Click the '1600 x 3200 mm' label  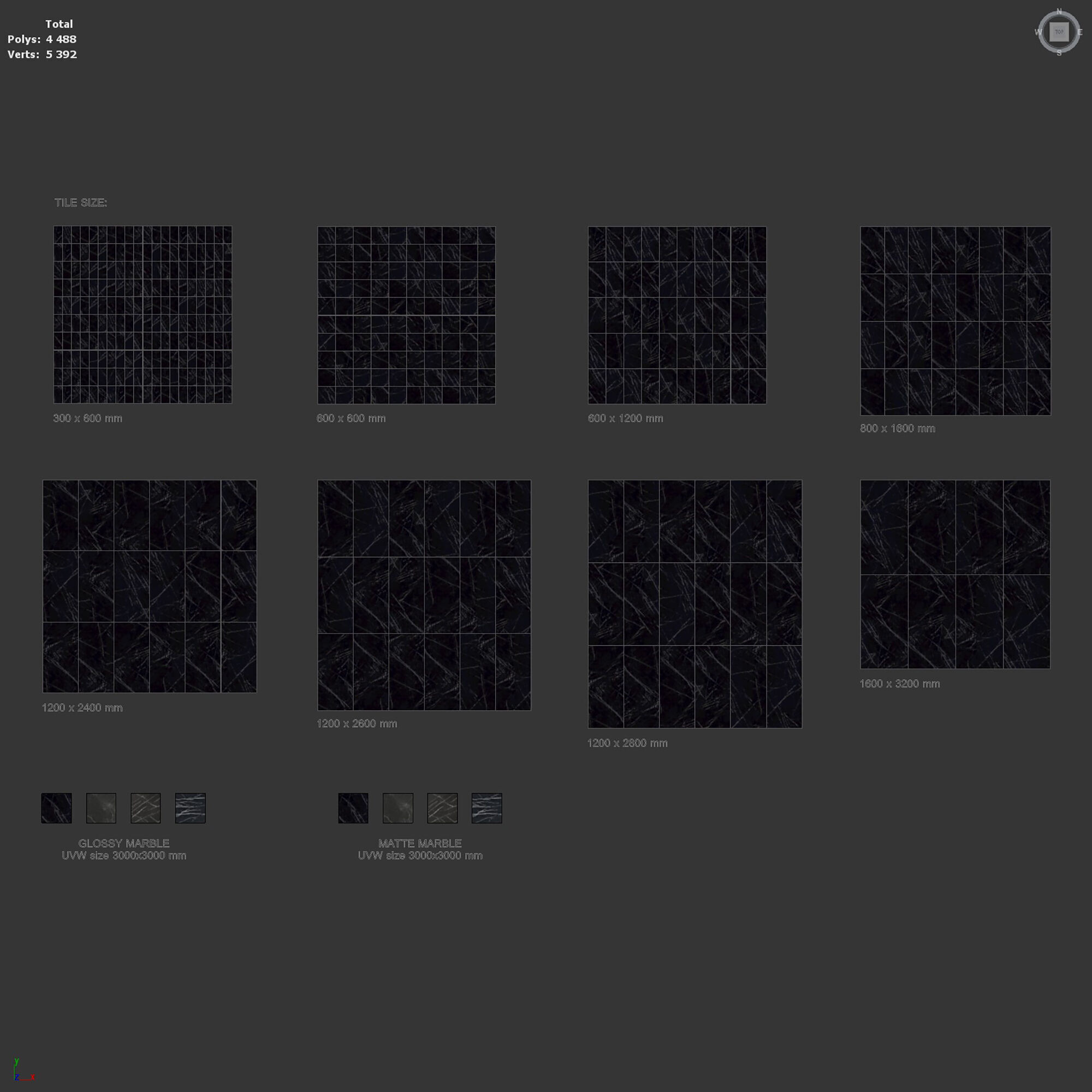(900, 684)
